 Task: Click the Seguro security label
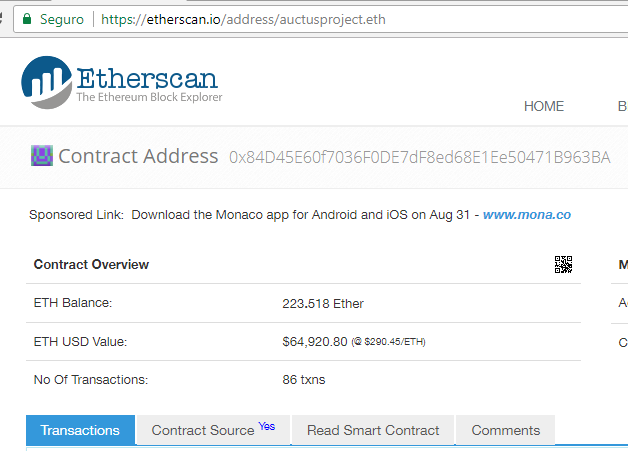tap(62, 19)
